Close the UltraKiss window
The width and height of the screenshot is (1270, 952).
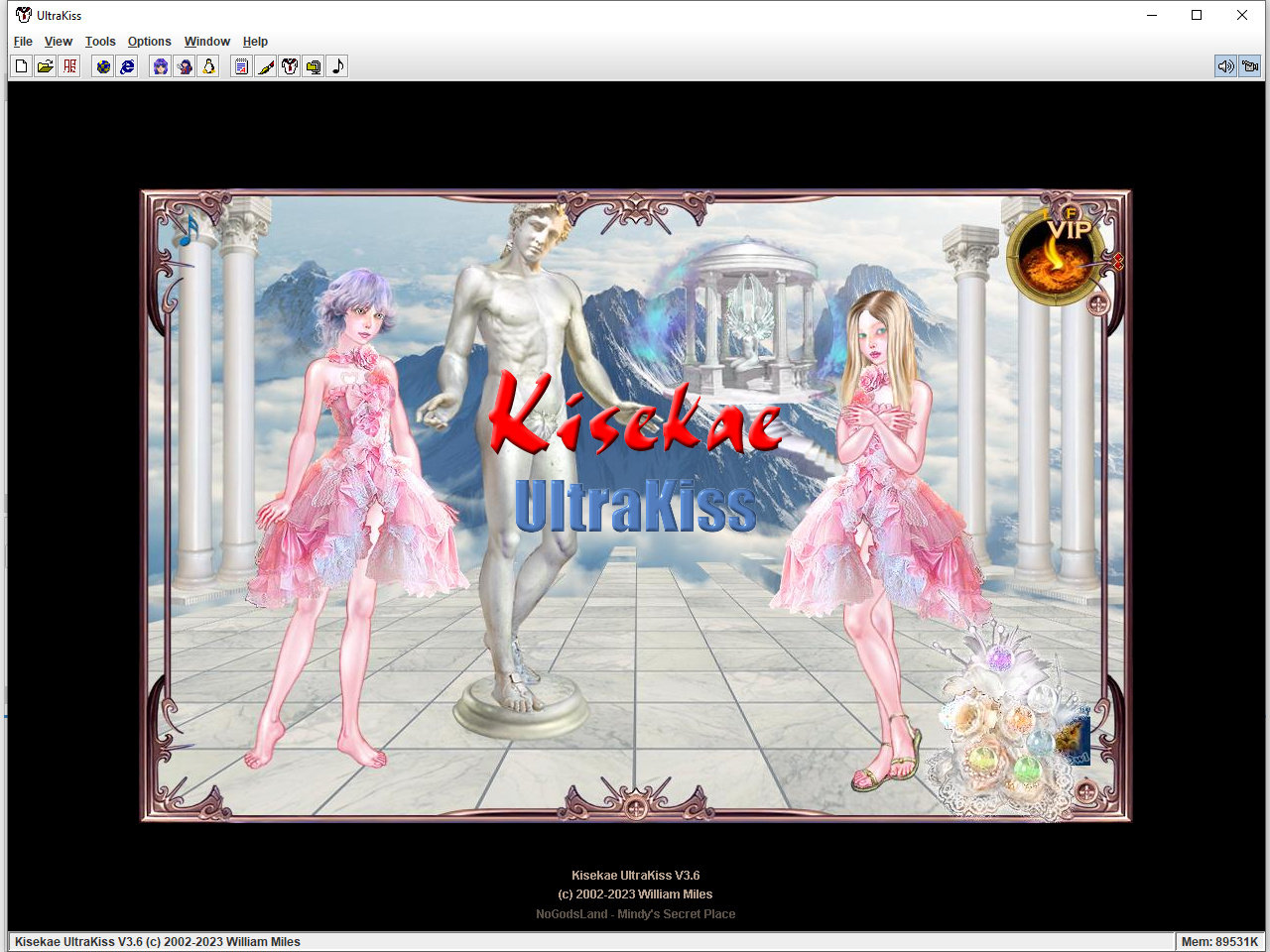[1242, 15]
